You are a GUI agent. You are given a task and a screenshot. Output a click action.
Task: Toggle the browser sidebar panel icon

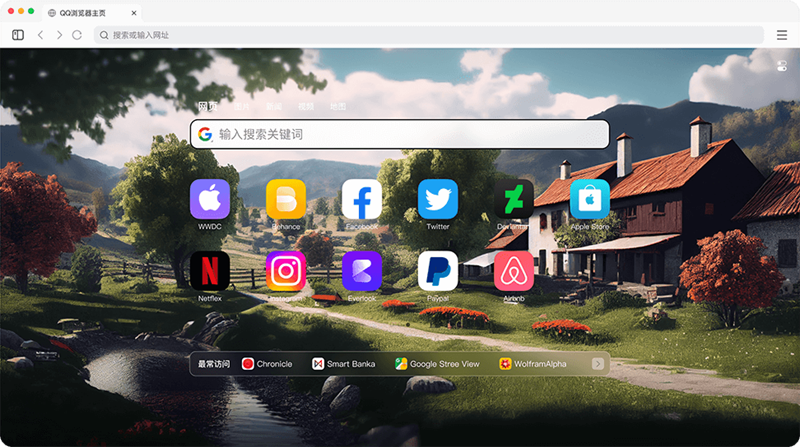18,35
